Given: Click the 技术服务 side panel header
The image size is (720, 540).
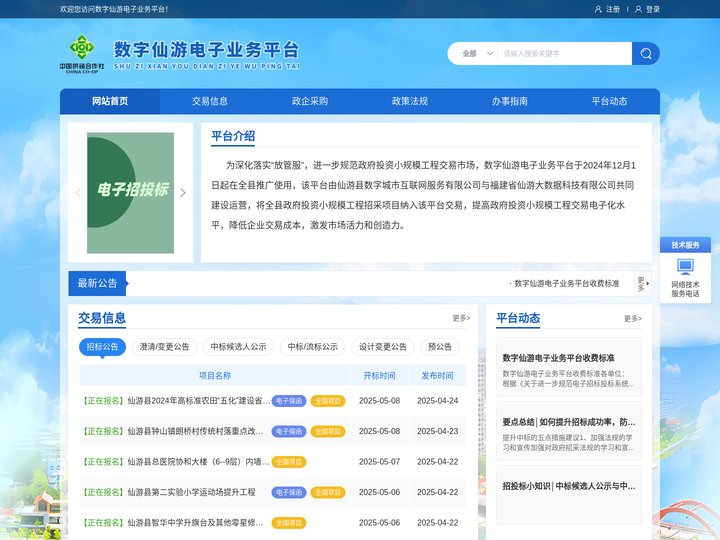Looking at the screenshot, I should point(685,245).
